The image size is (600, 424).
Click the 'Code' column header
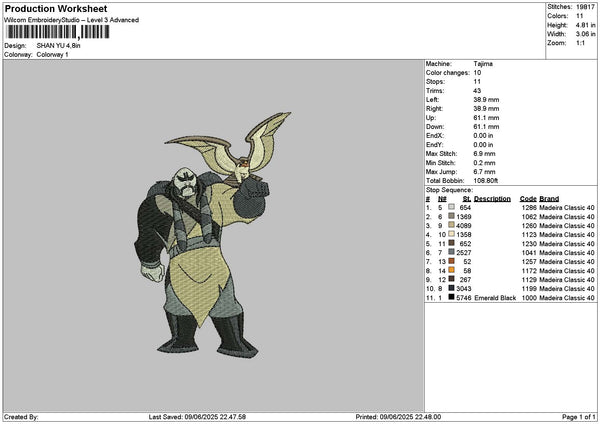[528, 199]
